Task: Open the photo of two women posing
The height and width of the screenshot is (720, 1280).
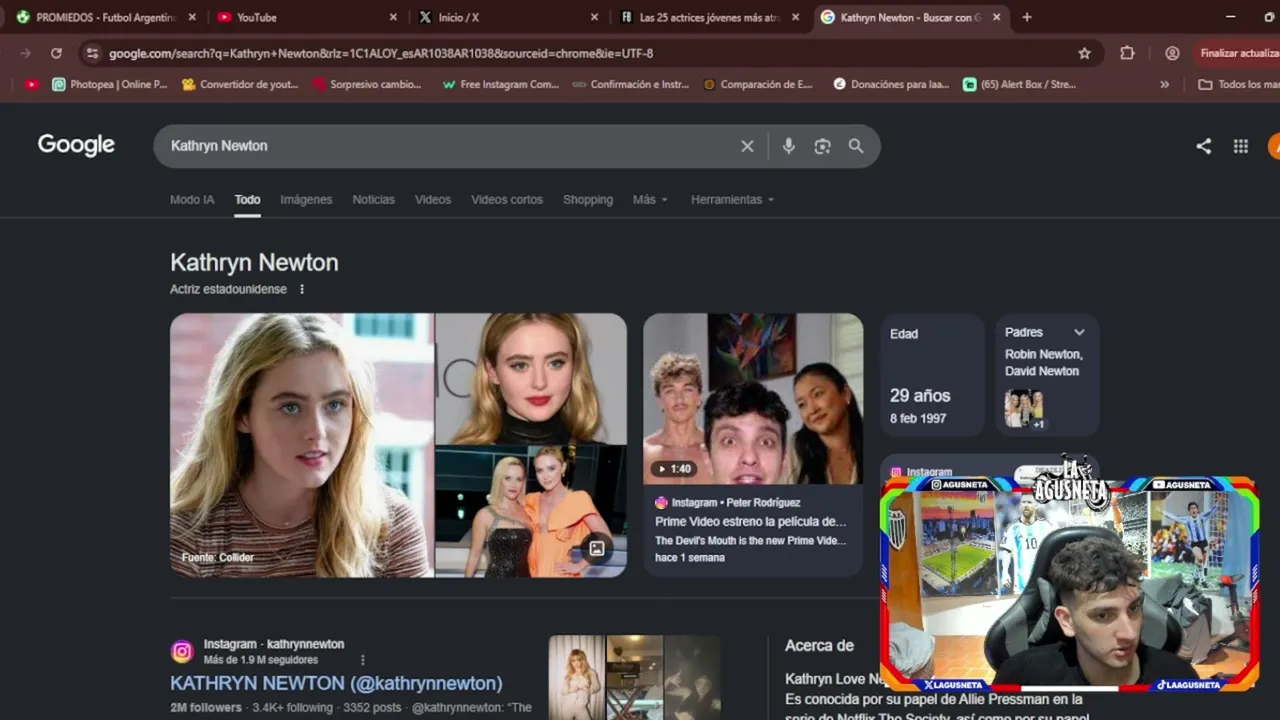Action: [531, 511]
